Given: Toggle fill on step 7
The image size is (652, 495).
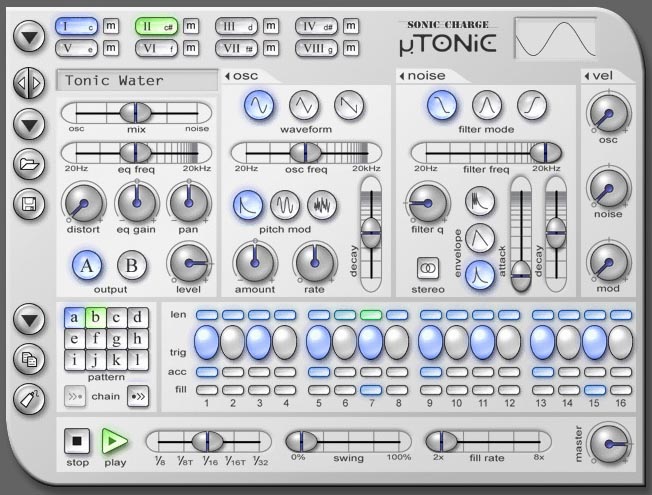Looking at the screenshot, I should click(x=371, y=390).
